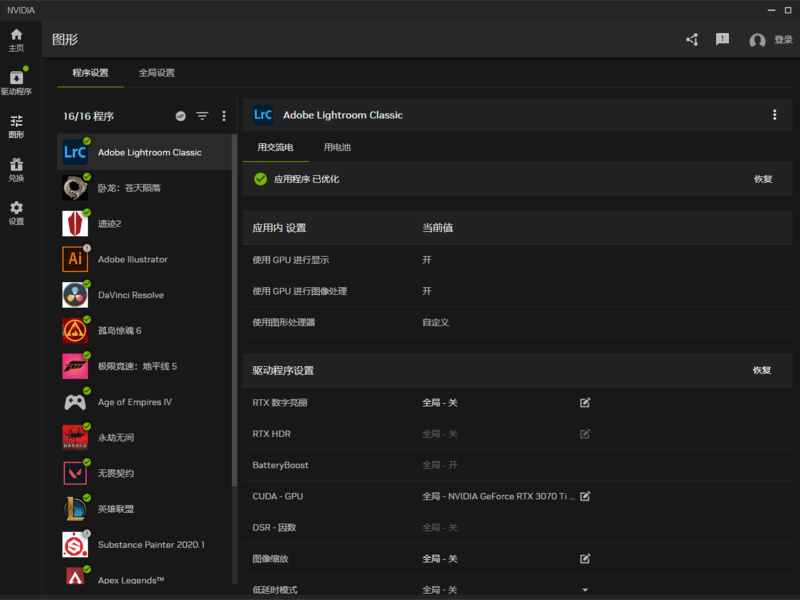Open 设置 settings from sidebar
The width and height of the screenshot is (800, 600).
point(16,213)
